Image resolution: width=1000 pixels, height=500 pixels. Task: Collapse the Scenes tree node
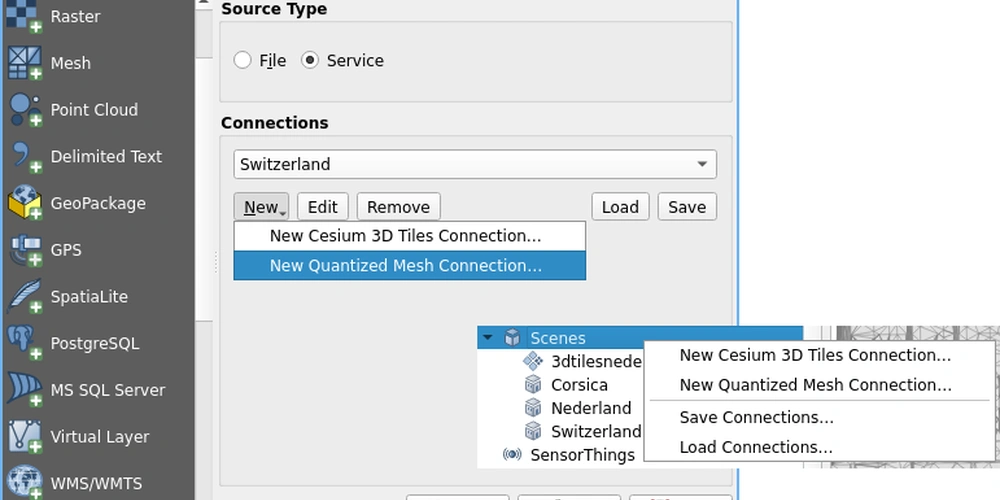[x=488, y=338]
